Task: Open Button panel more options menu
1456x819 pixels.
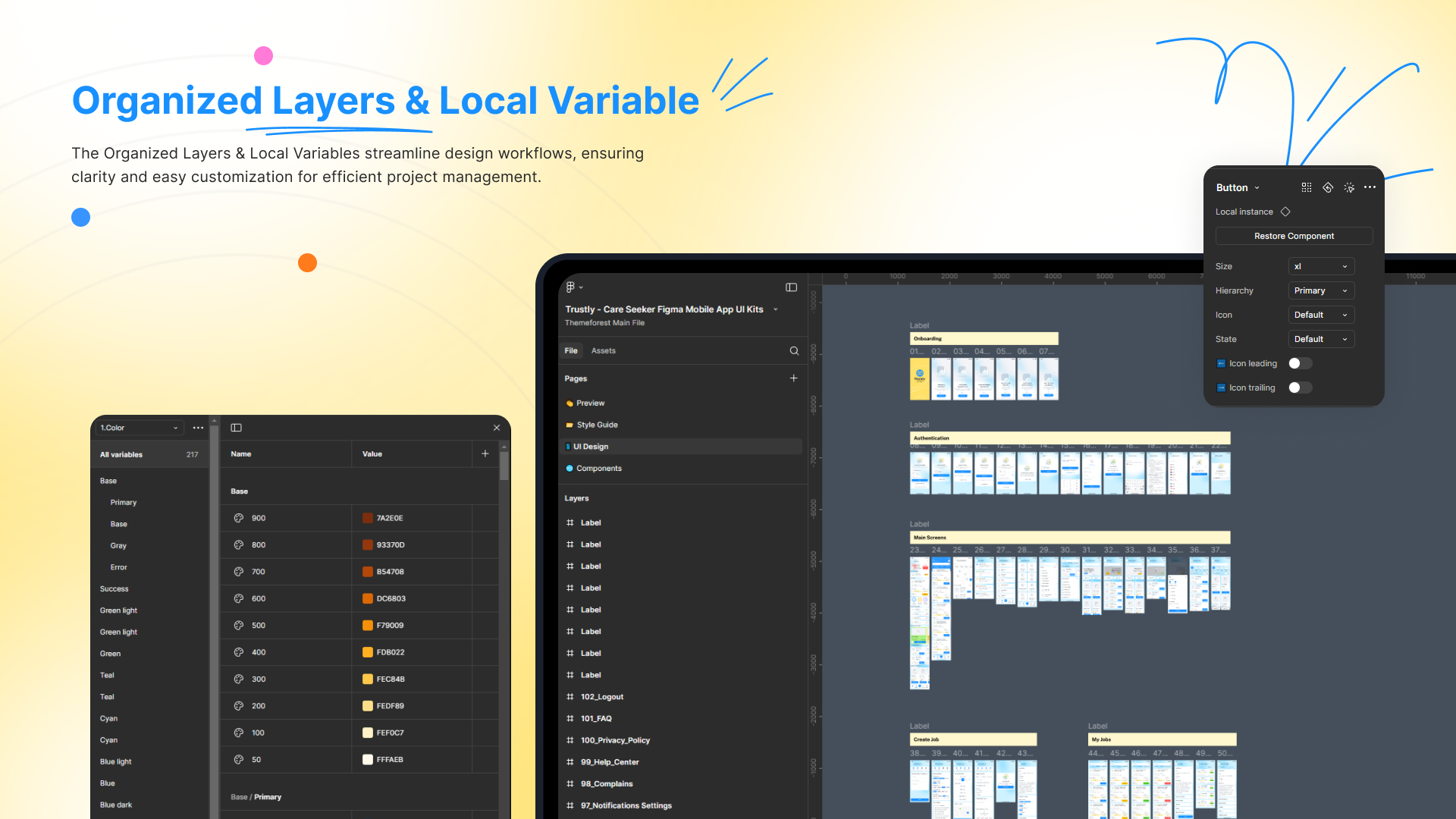Action: click(x=1370, y=187)
